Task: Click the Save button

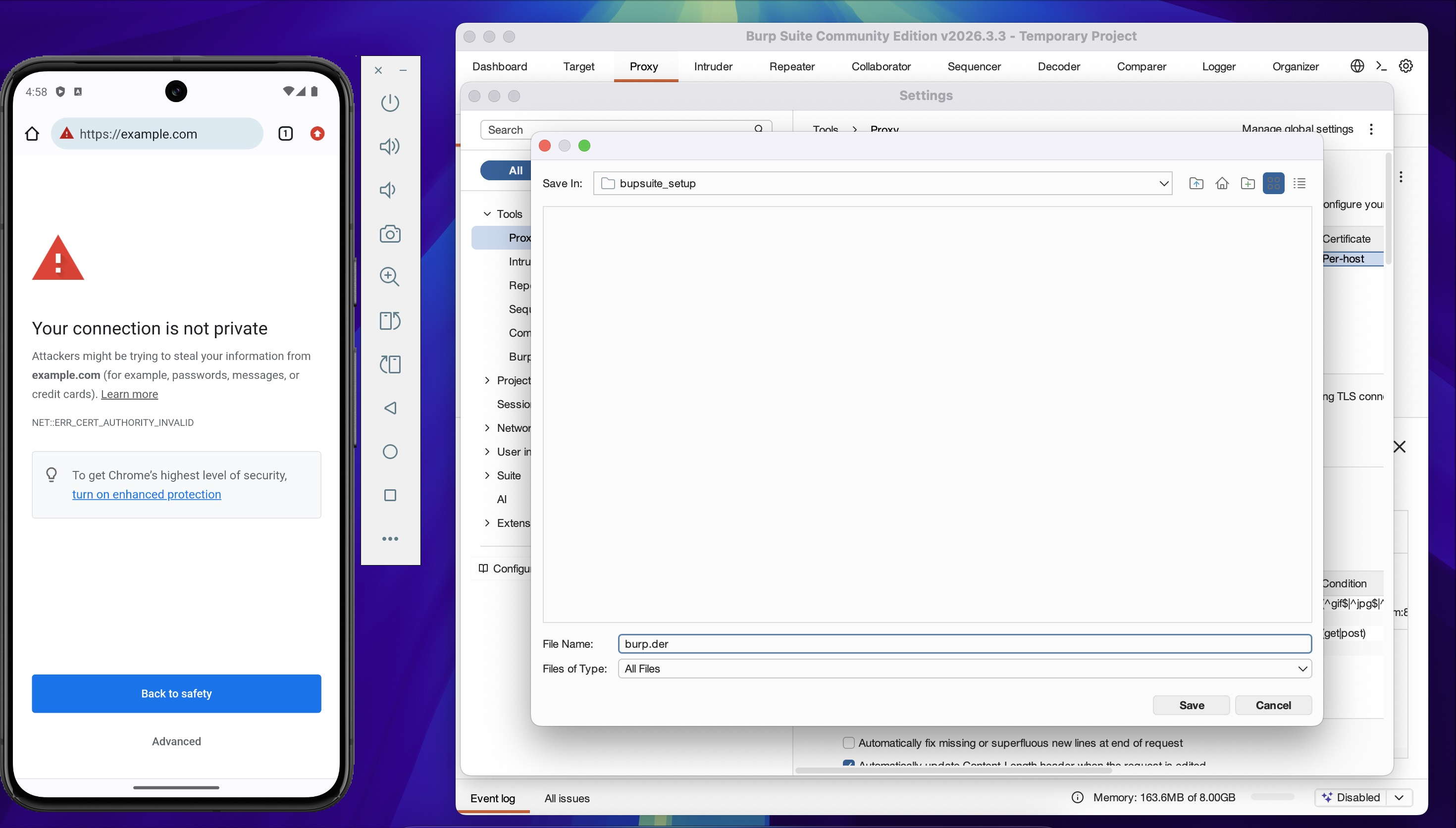Action: pyautogui.click(x=1191, y=705)
